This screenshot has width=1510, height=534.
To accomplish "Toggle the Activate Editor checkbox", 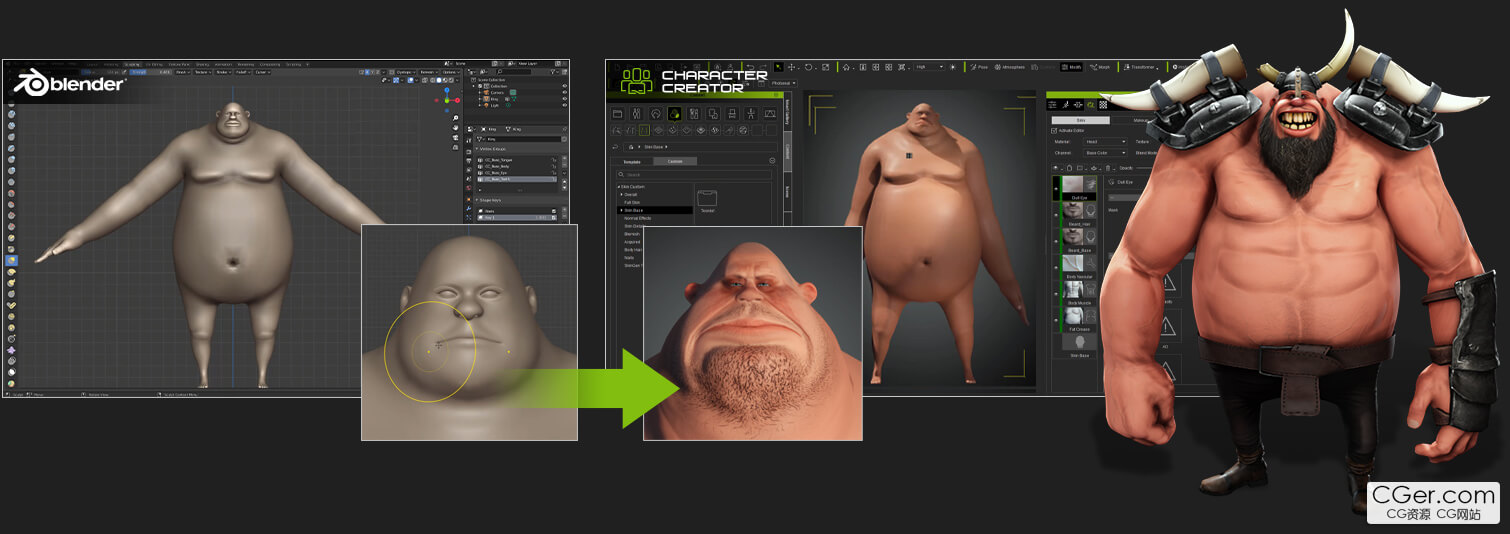I will pos(1054,131).
